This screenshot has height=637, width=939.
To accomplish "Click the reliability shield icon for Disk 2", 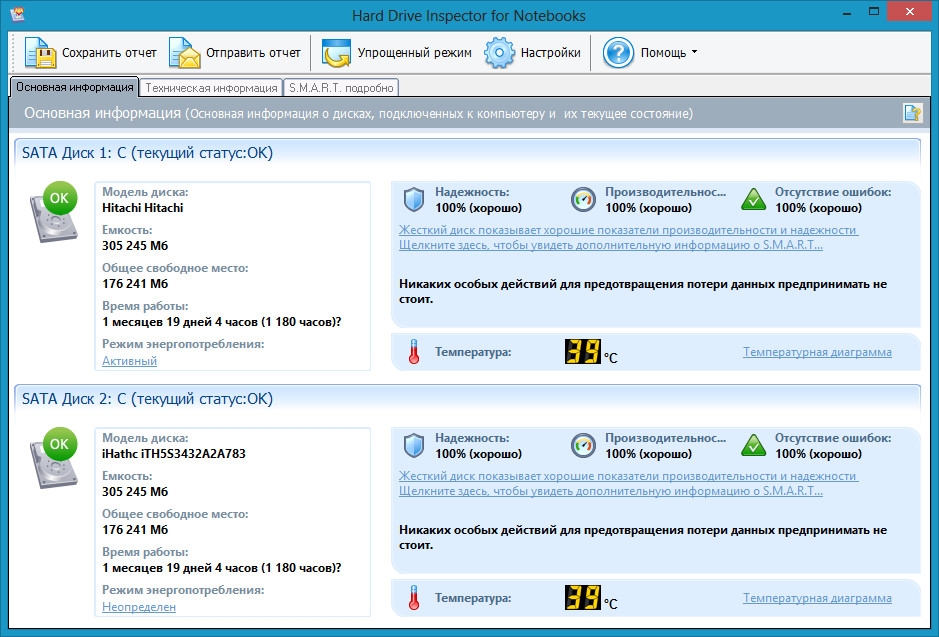I will 413,446.
